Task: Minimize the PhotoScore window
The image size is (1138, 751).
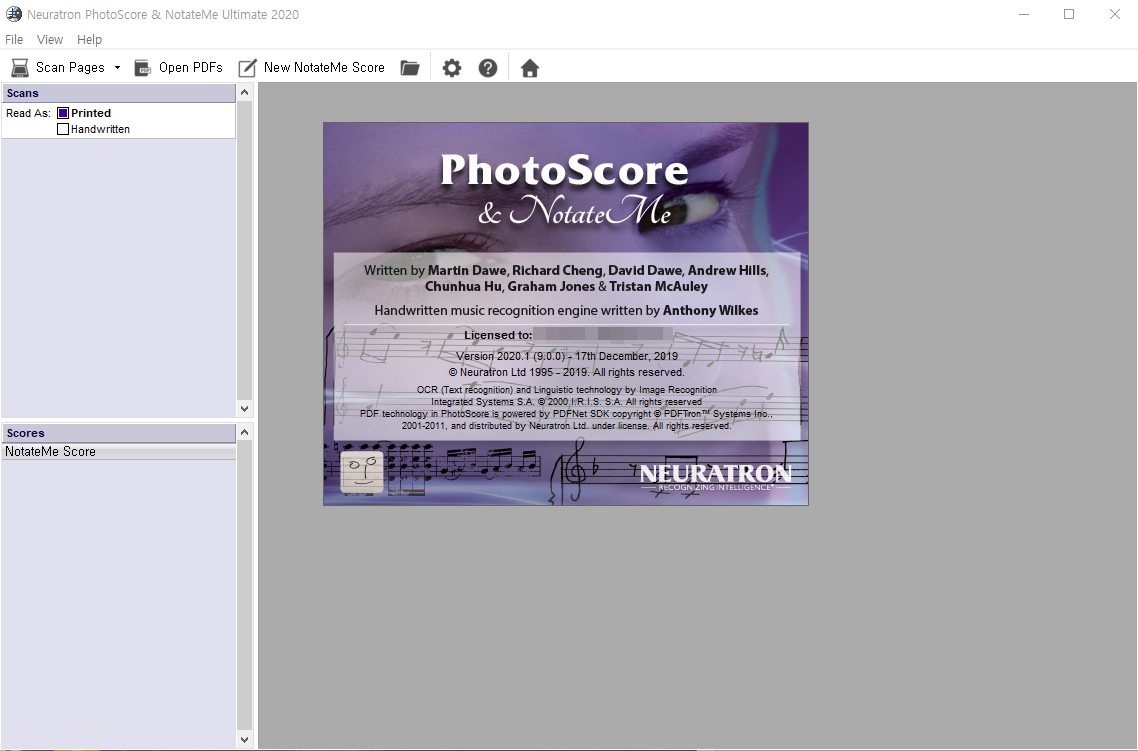Action: click(x=1024, y=14)
